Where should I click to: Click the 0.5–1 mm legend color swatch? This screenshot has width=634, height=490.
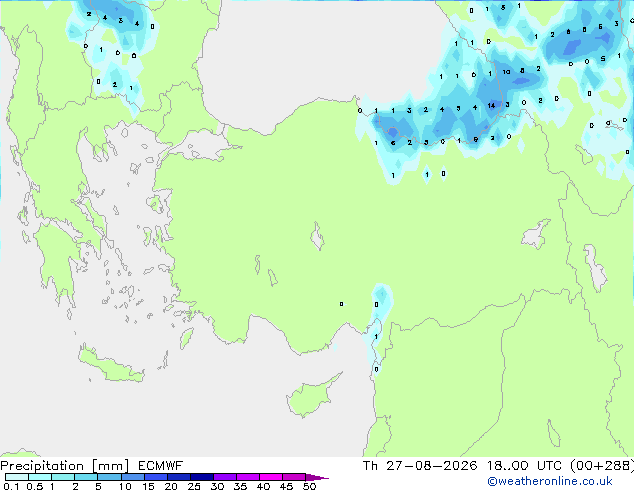[40, 477]
